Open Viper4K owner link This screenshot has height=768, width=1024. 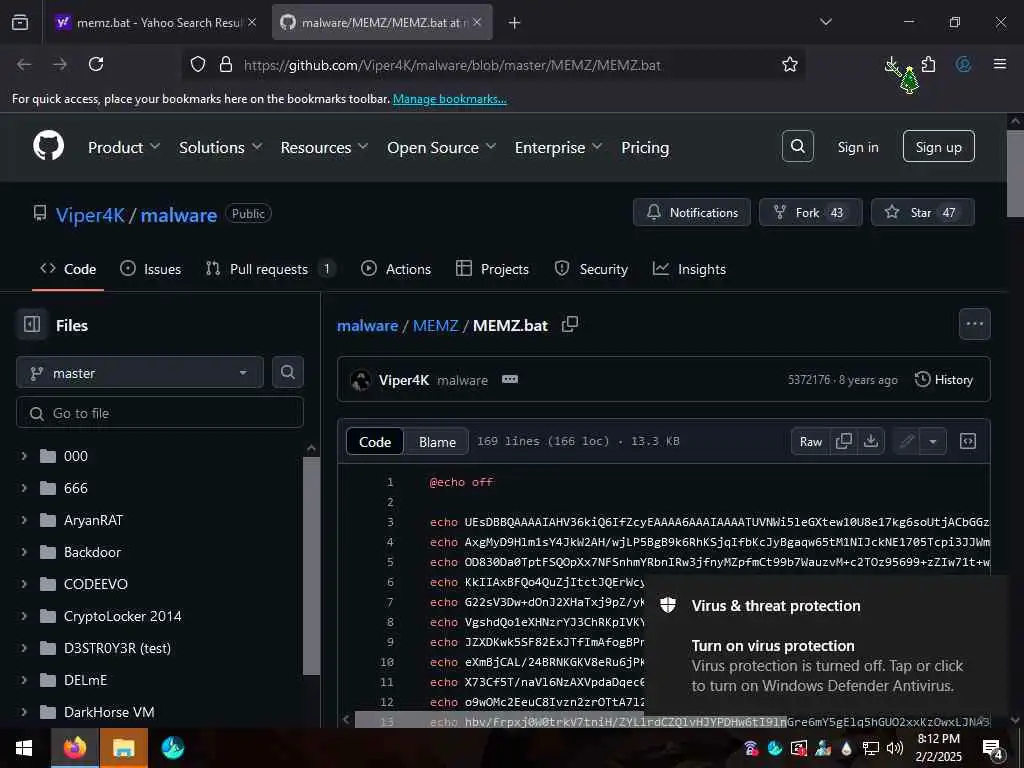click(x=89, y=215)
